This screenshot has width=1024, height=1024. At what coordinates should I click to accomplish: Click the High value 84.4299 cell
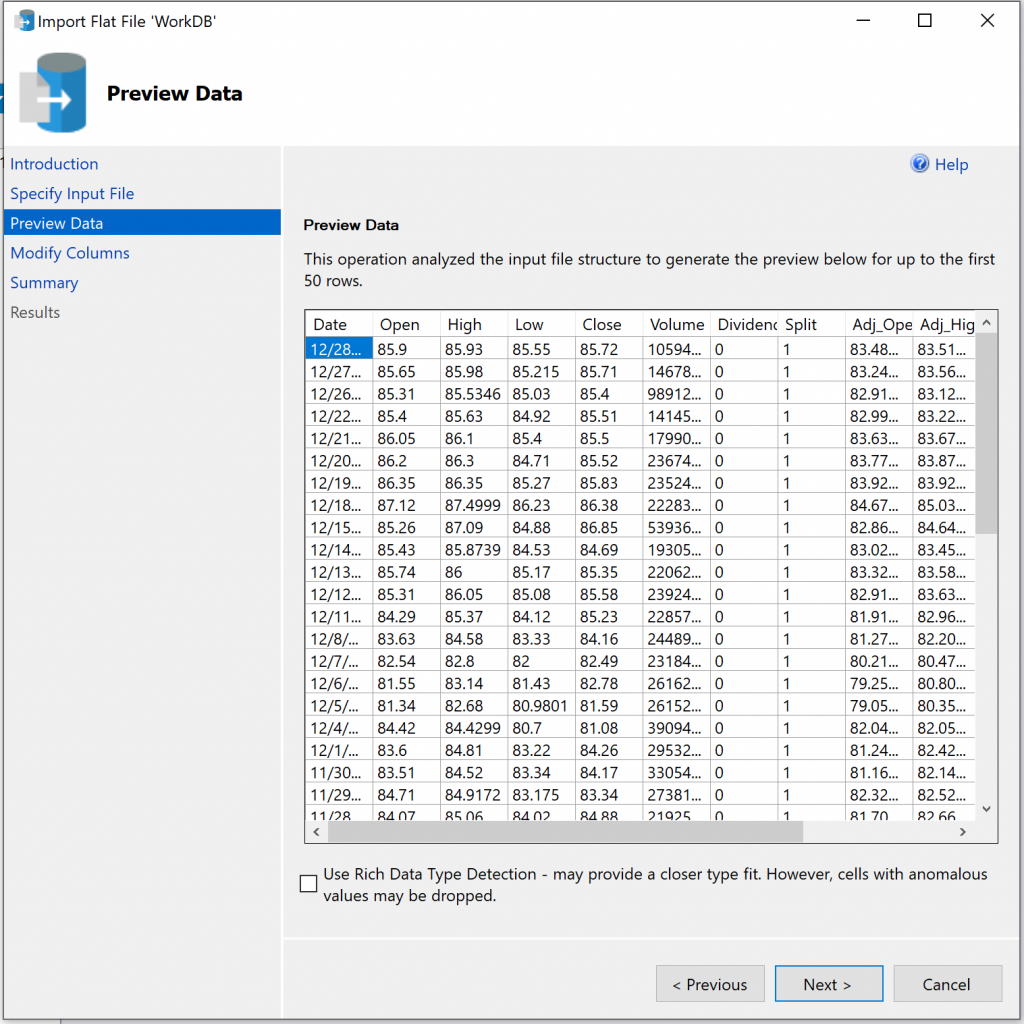pyautogui.click(x=474, y=728)
